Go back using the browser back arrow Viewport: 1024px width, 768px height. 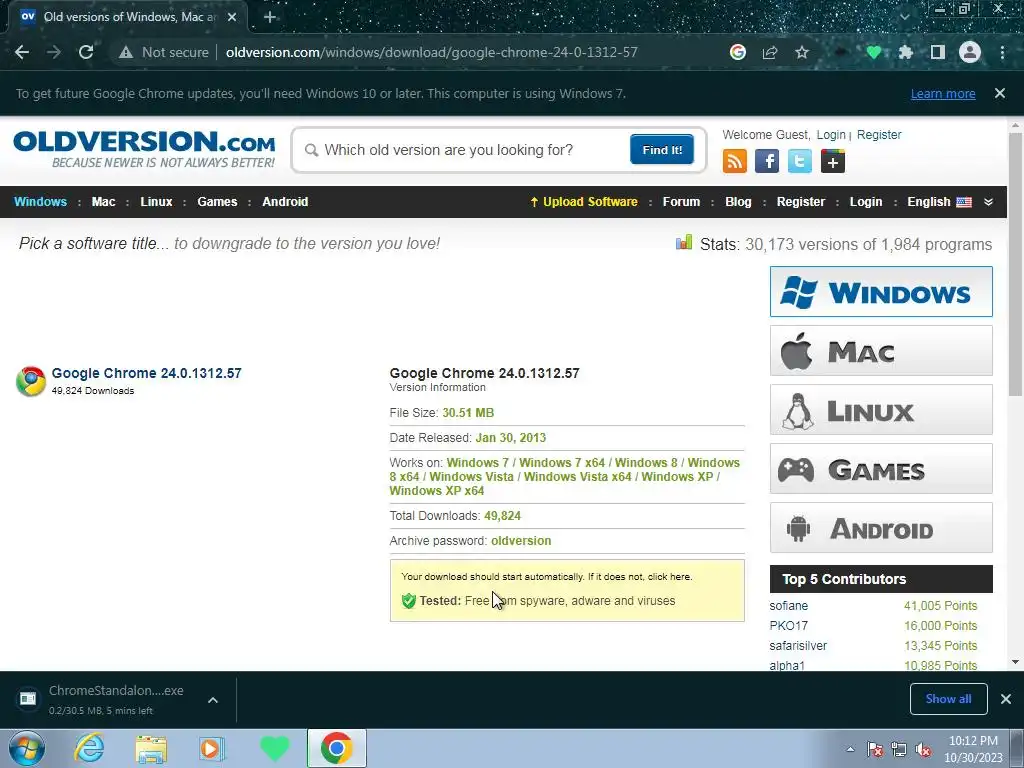(22, 52)
